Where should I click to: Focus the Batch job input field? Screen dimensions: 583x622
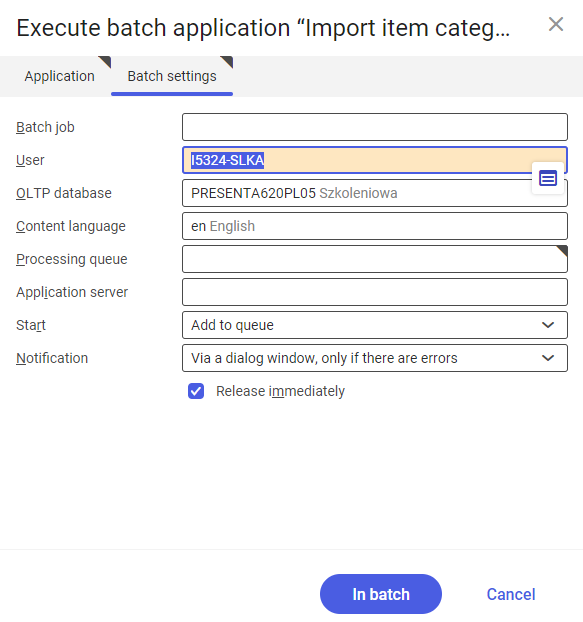click(x=375, y=127)
